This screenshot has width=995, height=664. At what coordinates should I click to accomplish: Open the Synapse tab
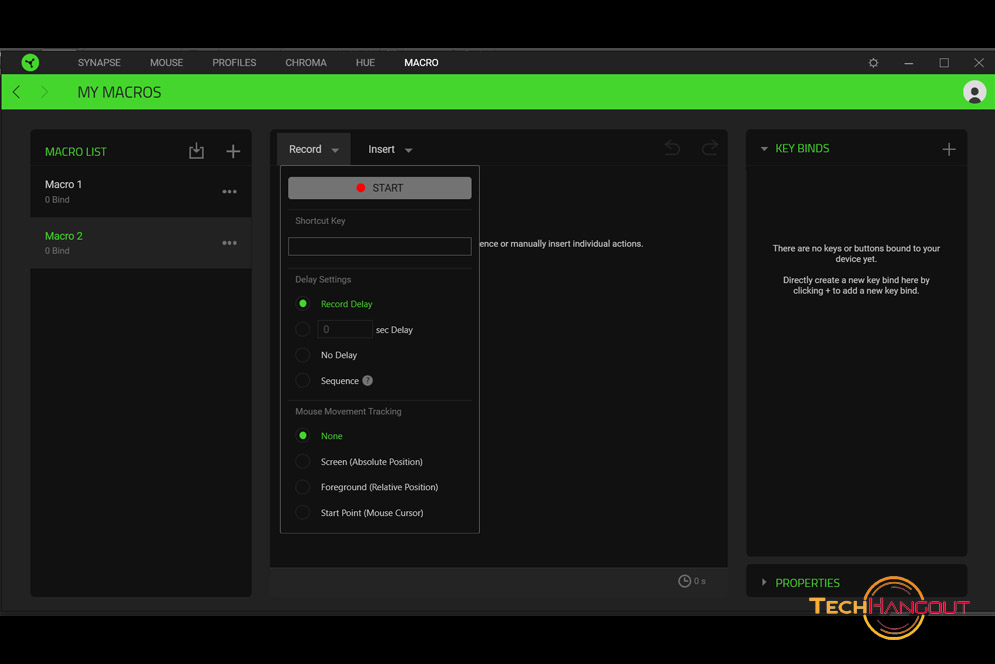pyautogui.click(x=99, y=63)
